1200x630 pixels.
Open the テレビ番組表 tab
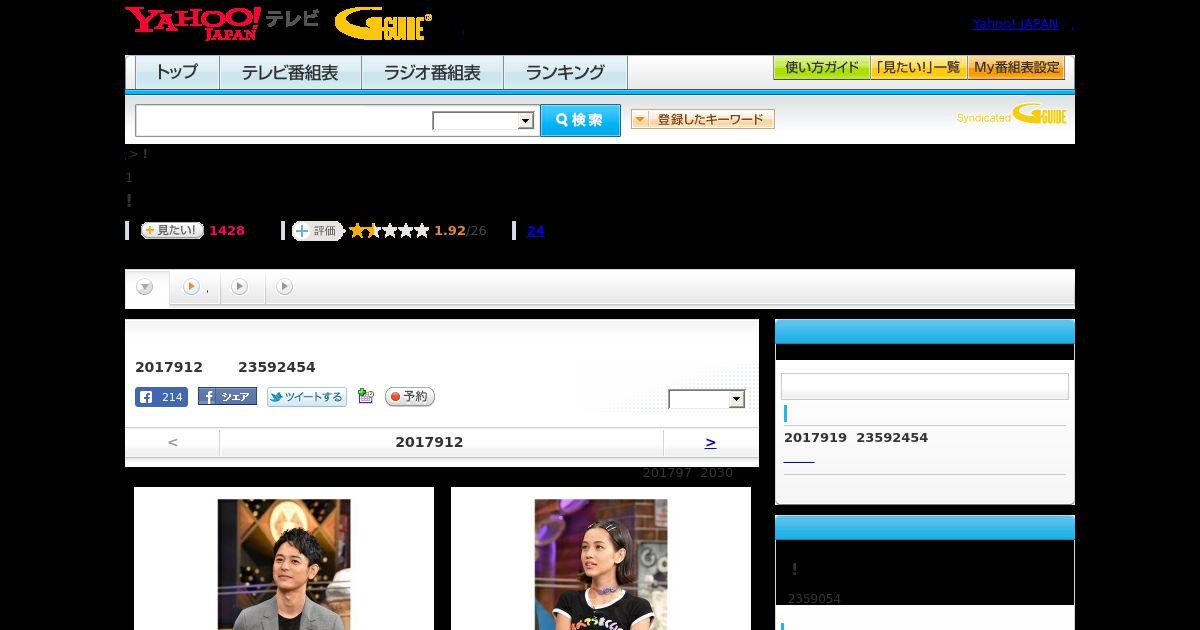(x=290, y=72)
